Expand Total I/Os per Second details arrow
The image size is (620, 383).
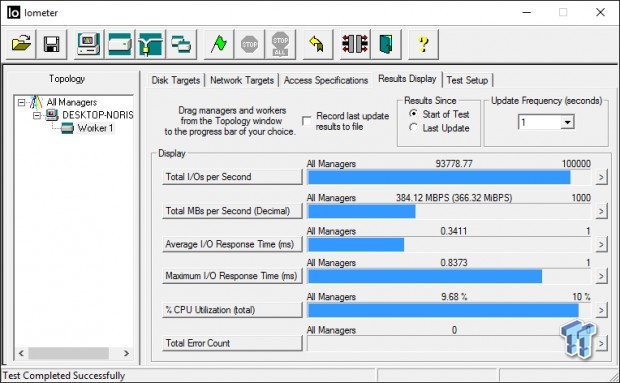601,177
